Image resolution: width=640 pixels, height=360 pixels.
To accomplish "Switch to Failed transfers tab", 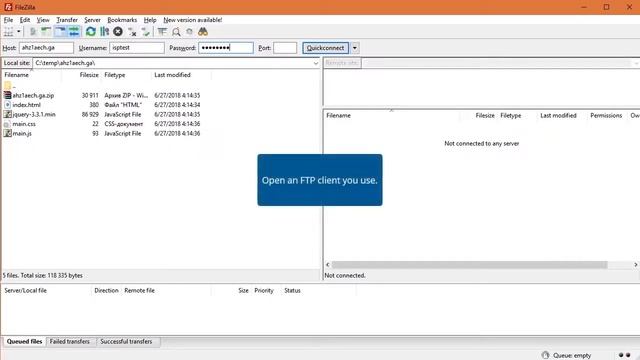I will coord(70,342).
